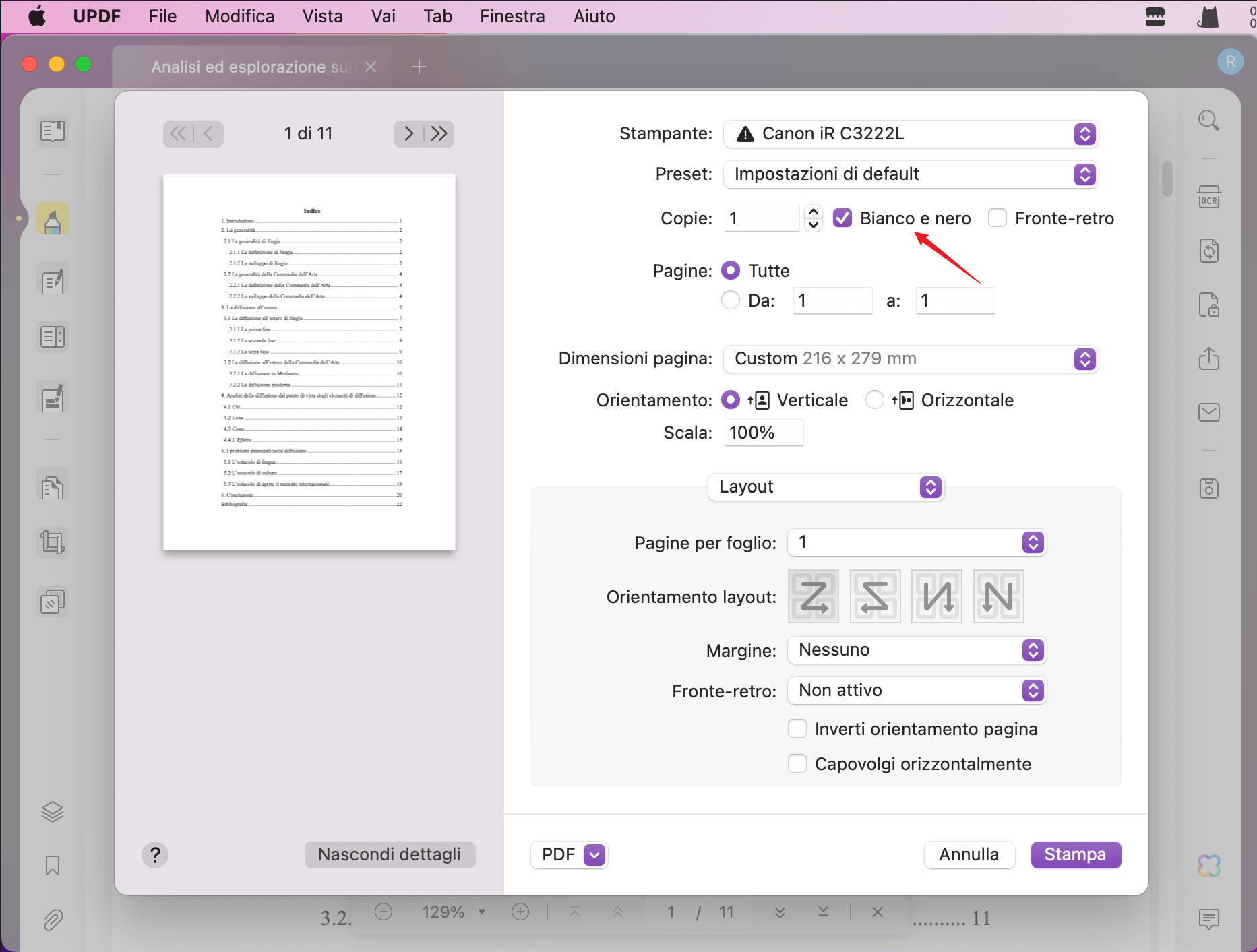
Task: Open the Pagine per foglio dropdown
Action: point(917,542)
